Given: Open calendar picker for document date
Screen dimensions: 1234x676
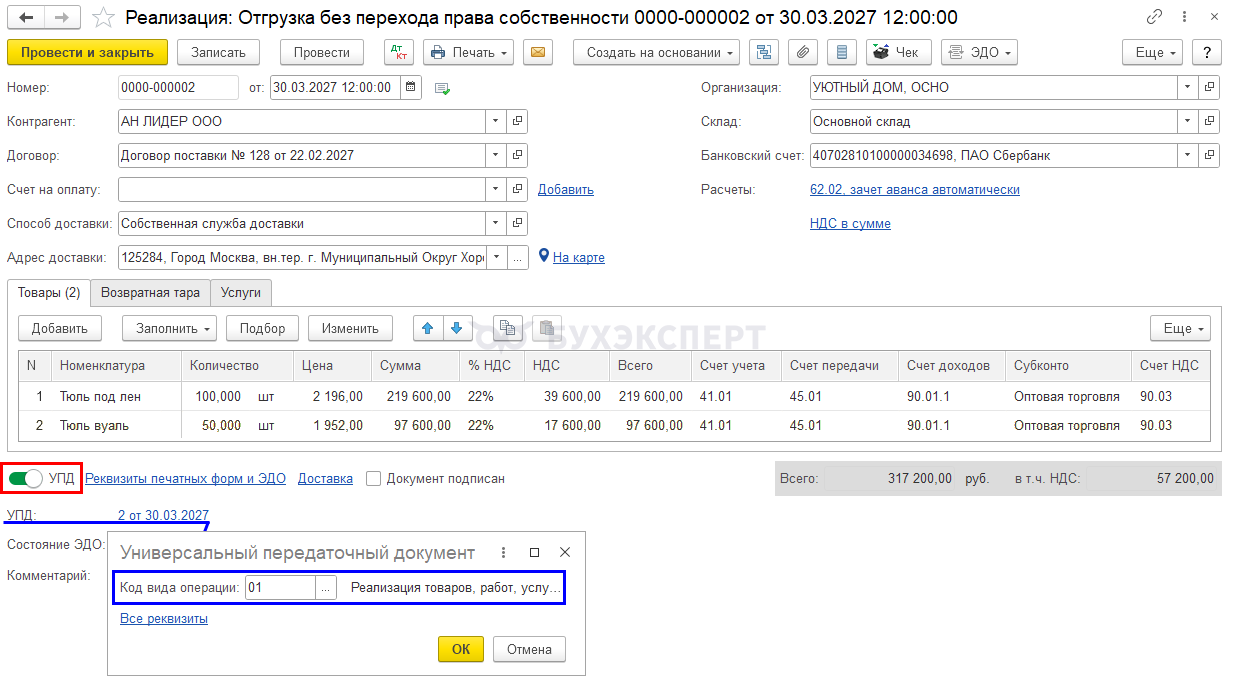Looking at the screenshot, I should [x=411, y=87].
